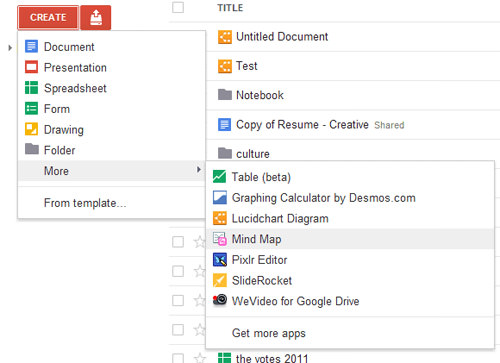This screenshot has height=363, width=500.
Task: Tick the checkbox in the WeVideo row
Action: coord(178,301)
